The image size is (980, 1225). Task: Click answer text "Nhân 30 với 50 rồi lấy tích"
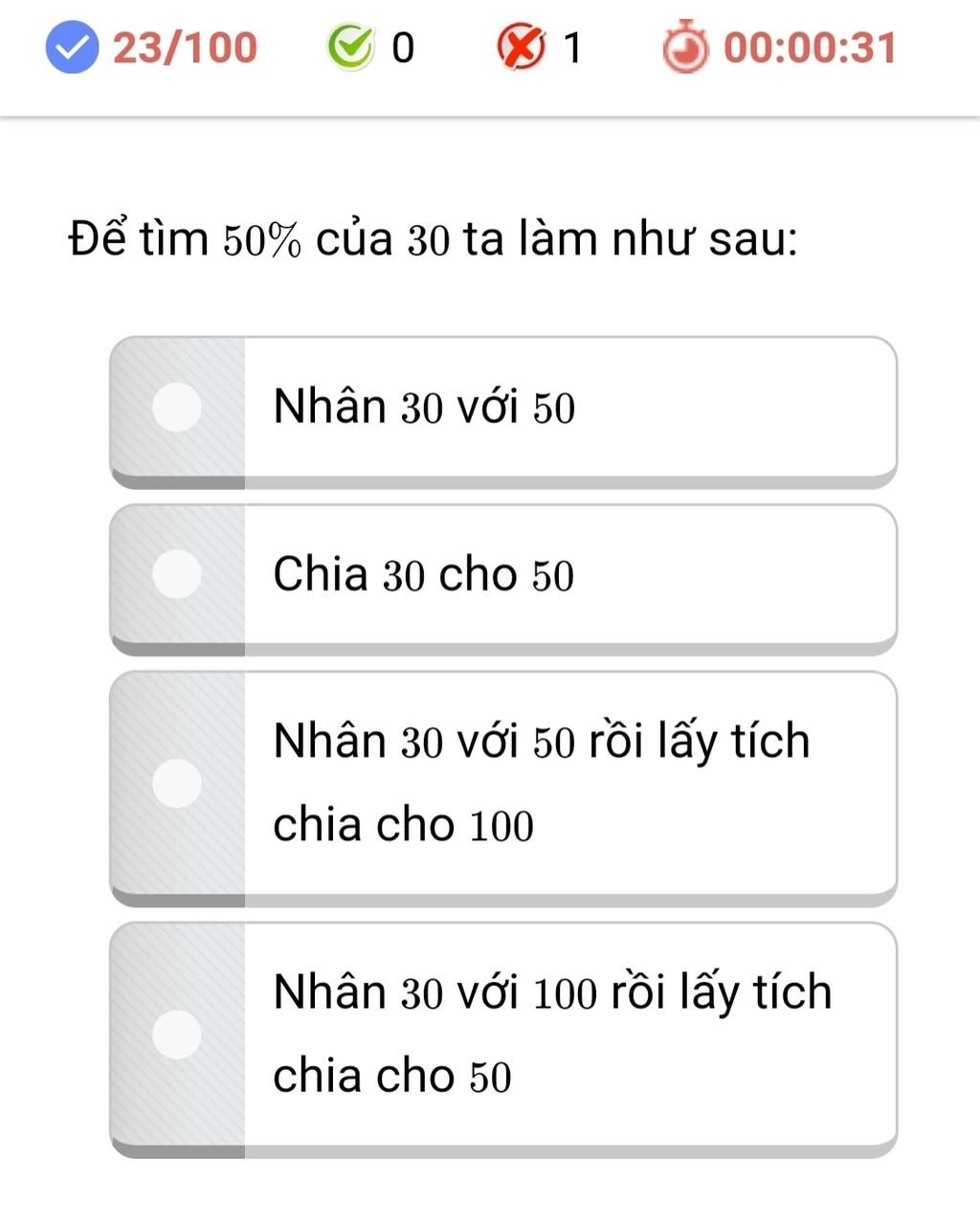[542, 742]
